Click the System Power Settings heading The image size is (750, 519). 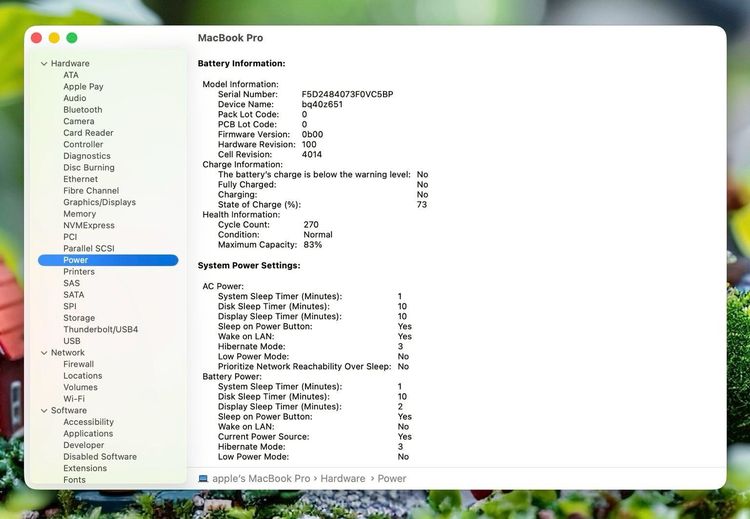(x=249, y=265)
